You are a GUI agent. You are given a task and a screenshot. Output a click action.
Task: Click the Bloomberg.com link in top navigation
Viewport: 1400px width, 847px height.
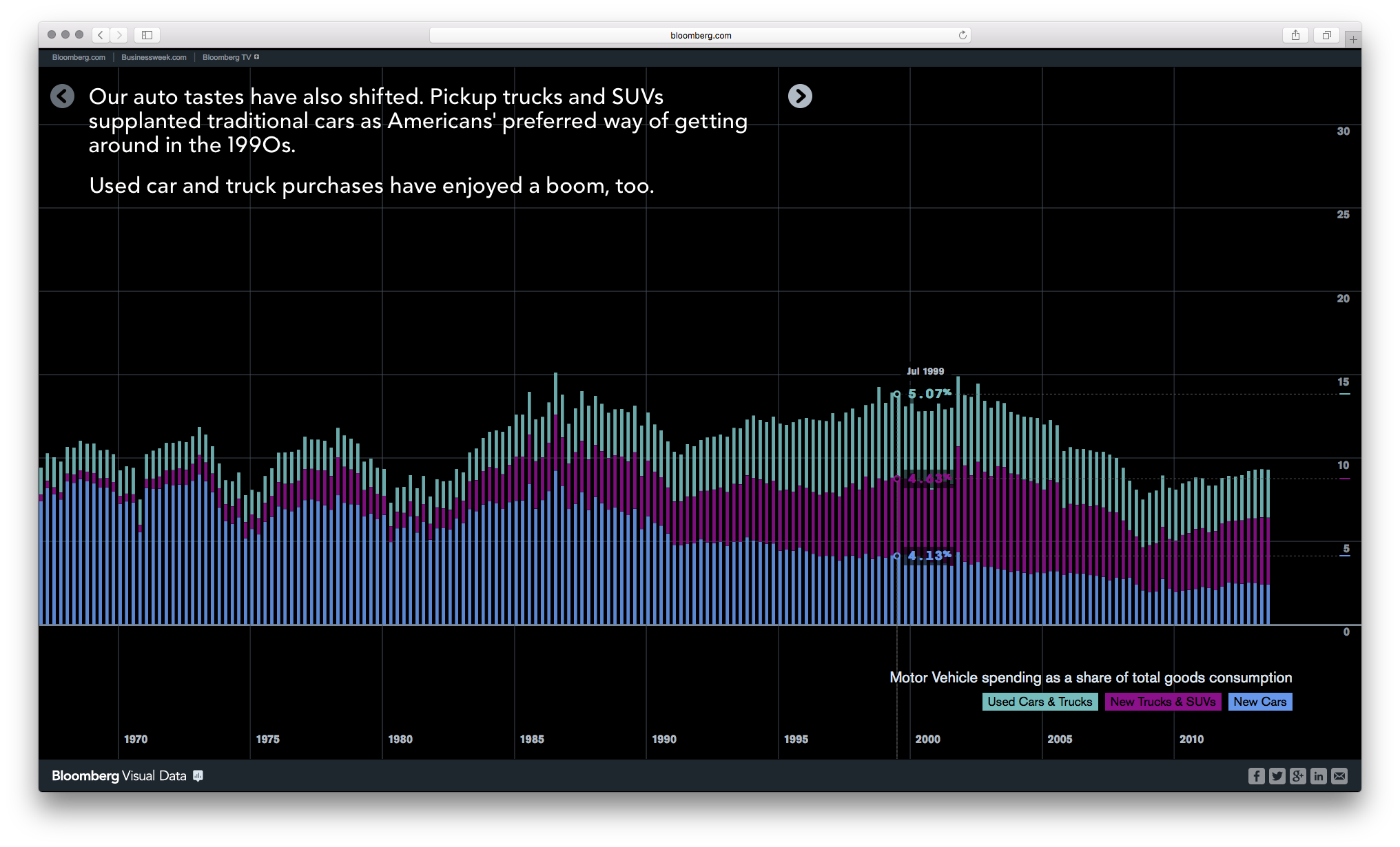click(77, 58)
